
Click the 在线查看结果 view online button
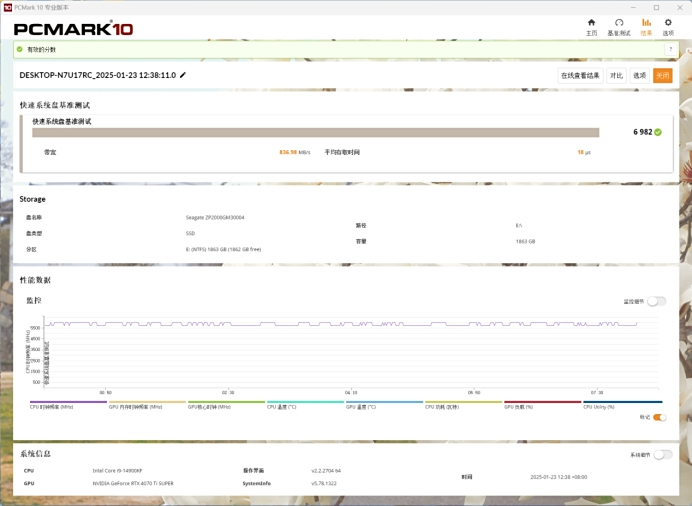pos(580,76)
